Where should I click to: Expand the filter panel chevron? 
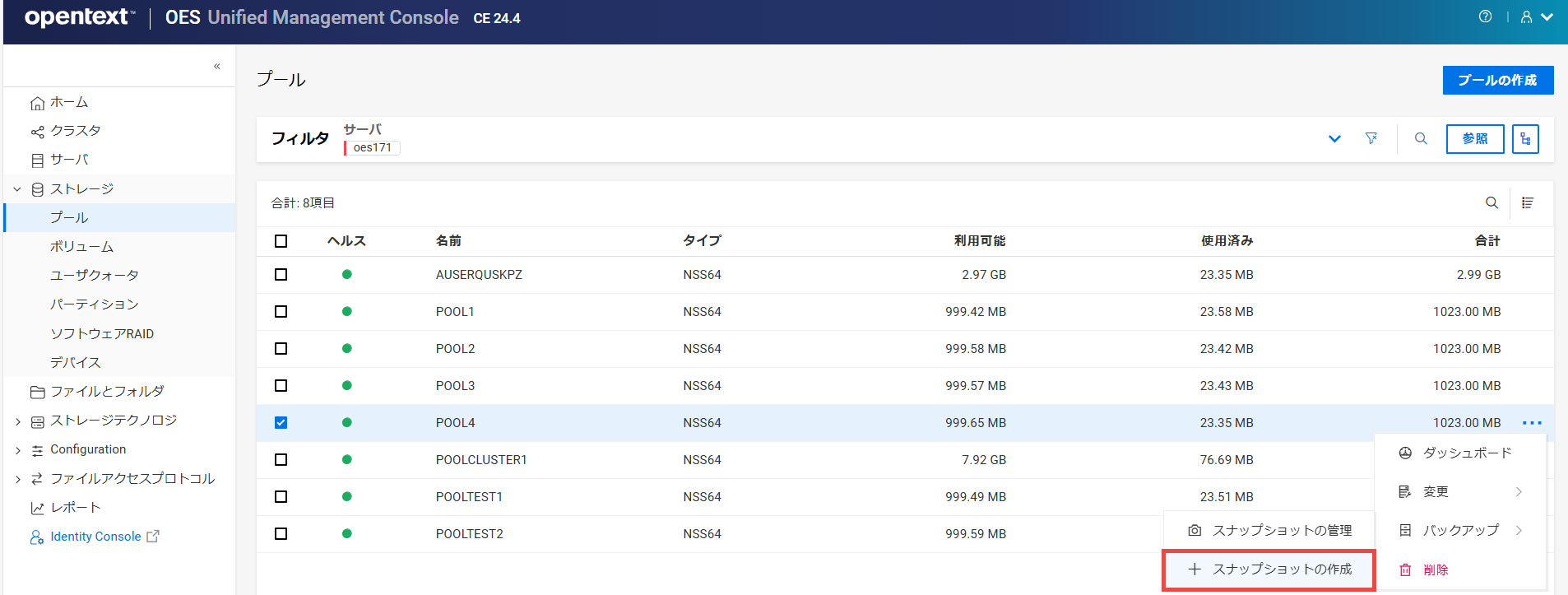[x=1334, y=138]
